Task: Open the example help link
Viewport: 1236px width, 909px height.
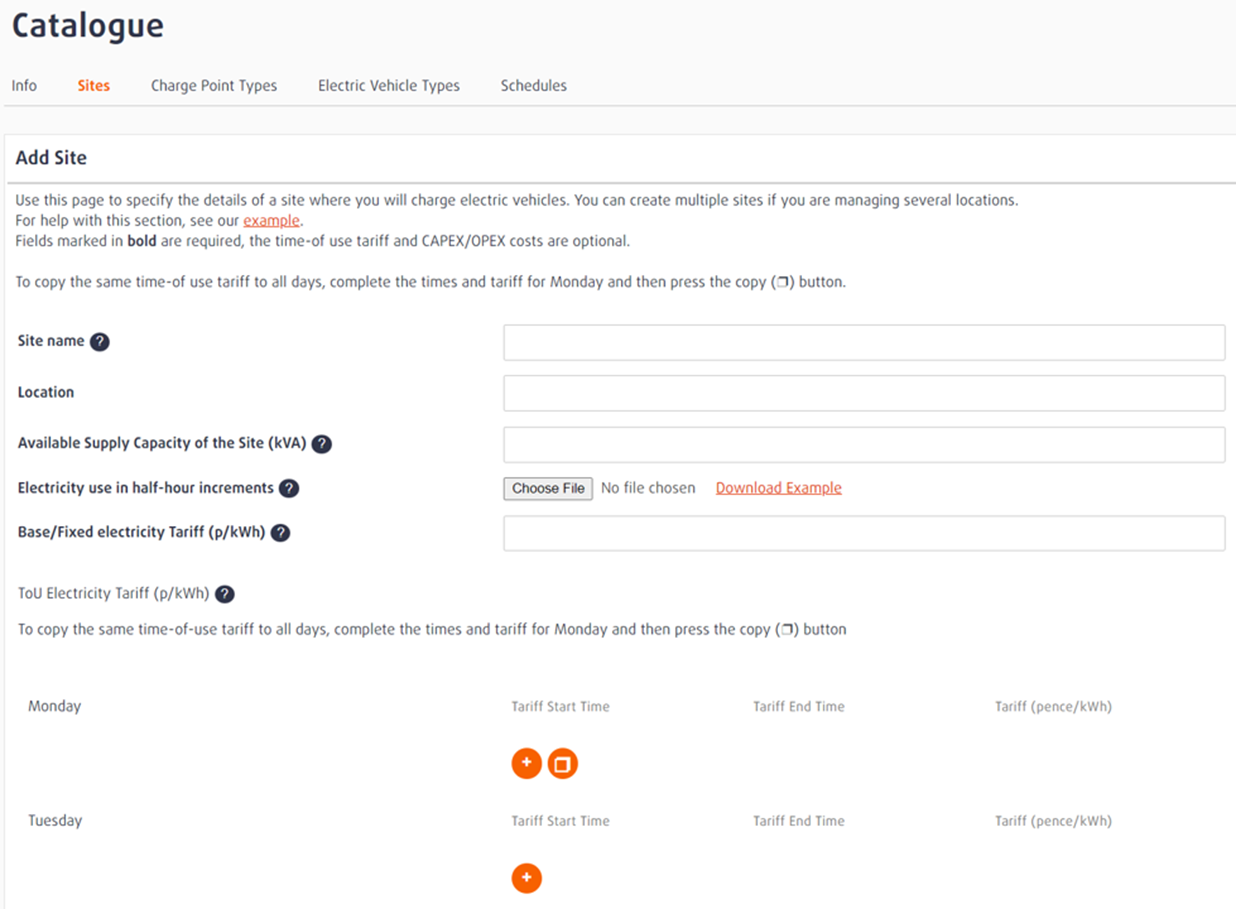Action: [271, 219]
